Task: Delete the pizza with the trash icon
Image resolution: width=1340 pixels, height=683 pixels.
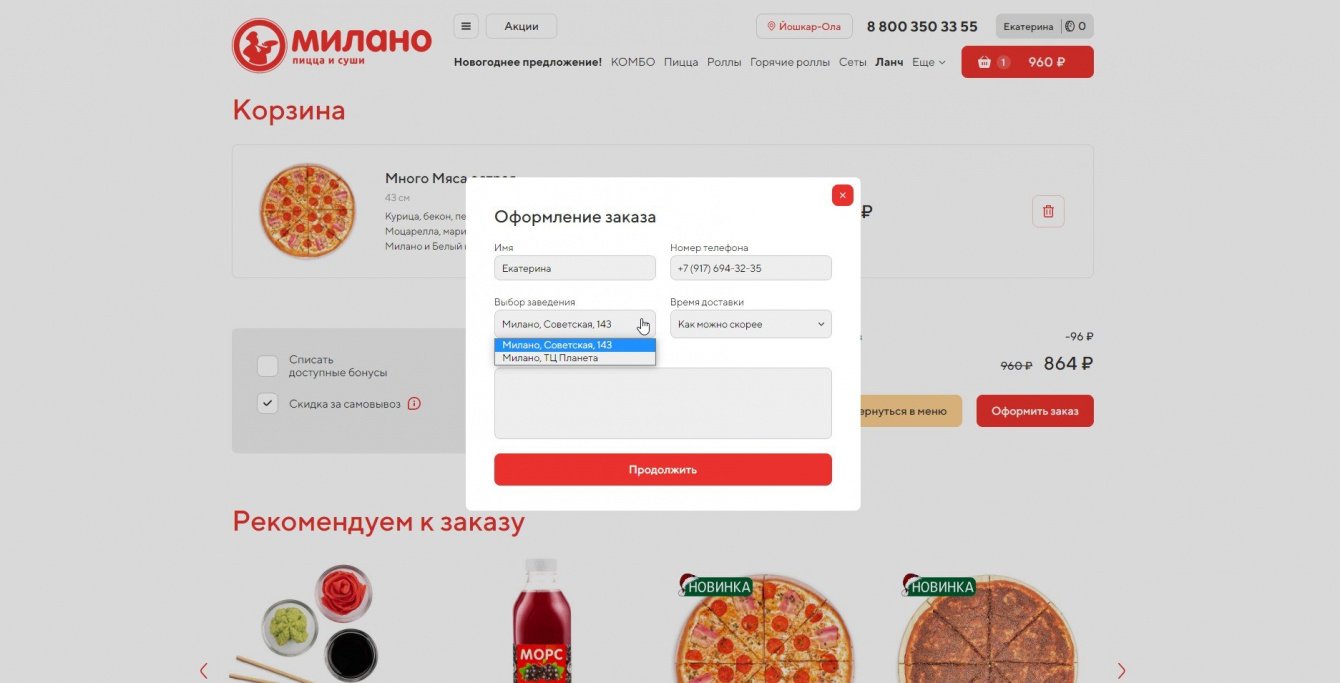Action: click(1048, 211)
